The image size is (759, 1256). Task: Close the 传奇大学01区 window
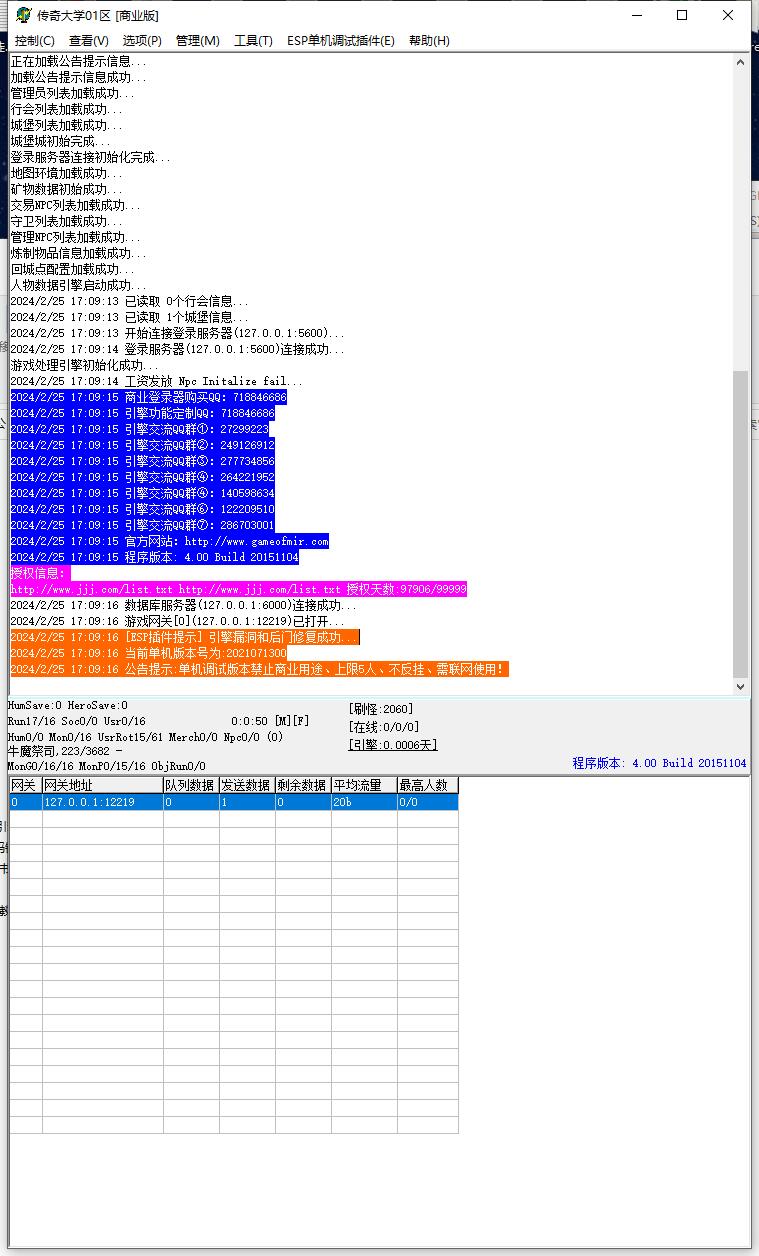click(x=728, y=15)
